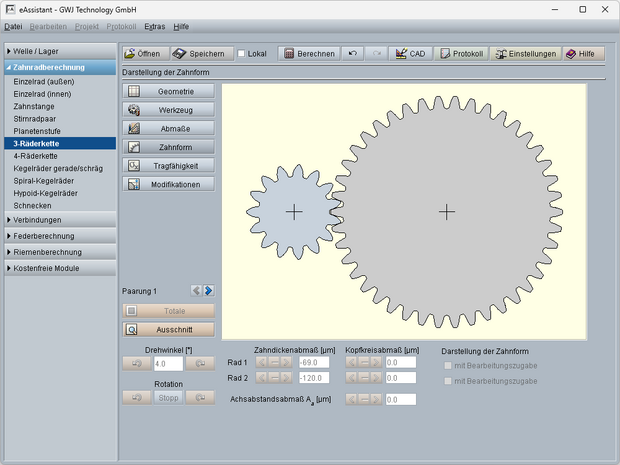Expand the Welle / Lager section
620x465 pixels.
click(x=60, y=51)
